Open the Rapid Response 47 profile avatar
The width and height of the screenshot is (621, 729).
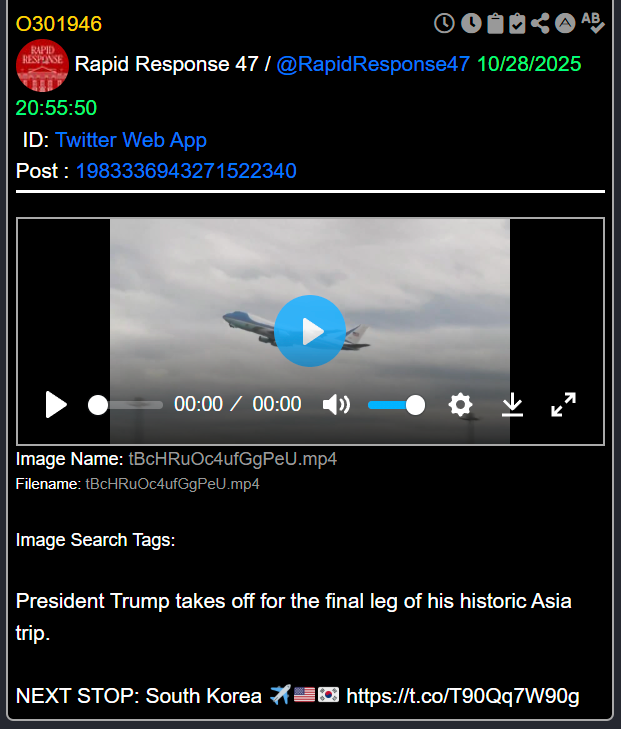click(x=42, y=65)
